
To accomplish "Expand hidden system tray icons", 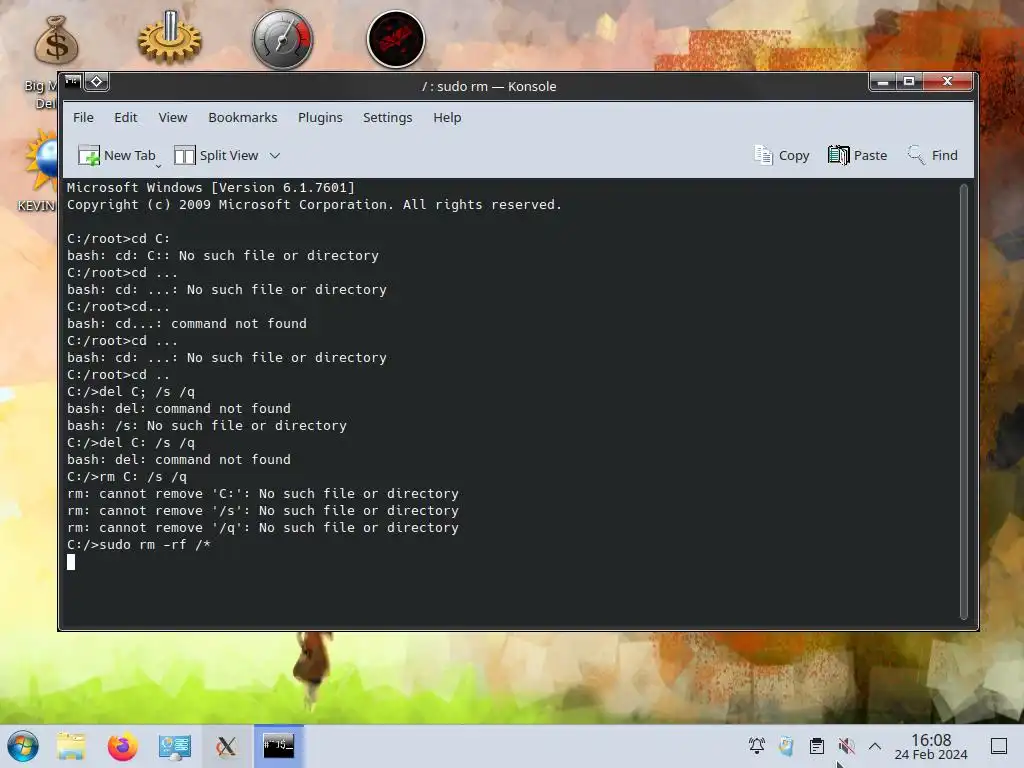I will pyautogui.click(x=875, y=746).
